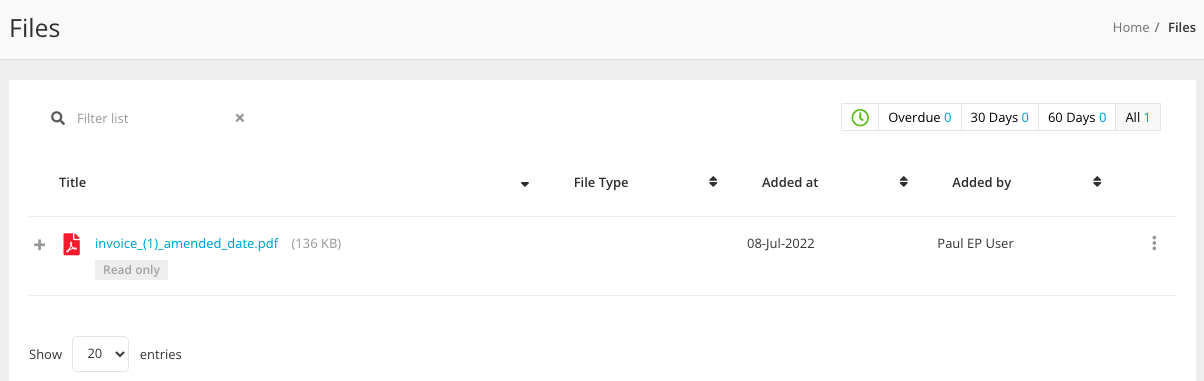Click the Read only badge
Viewport: 1204px width, 381px height.
(132, 270)
